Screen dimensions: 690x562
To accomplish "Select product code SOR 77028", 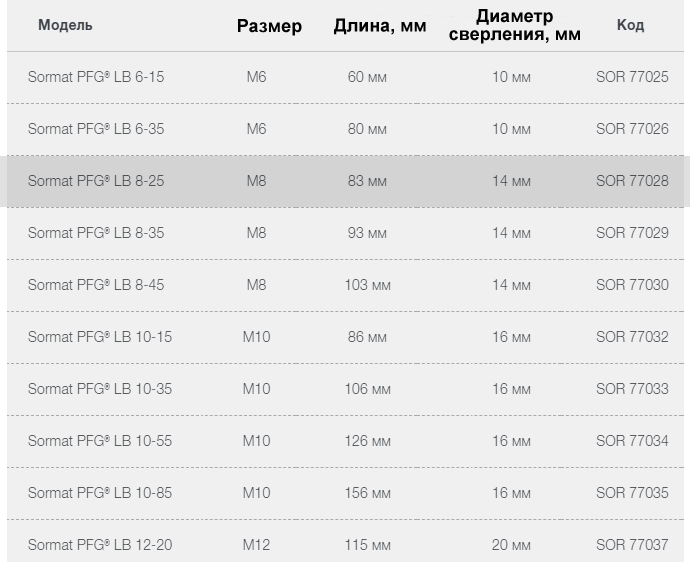I will 632,181.
